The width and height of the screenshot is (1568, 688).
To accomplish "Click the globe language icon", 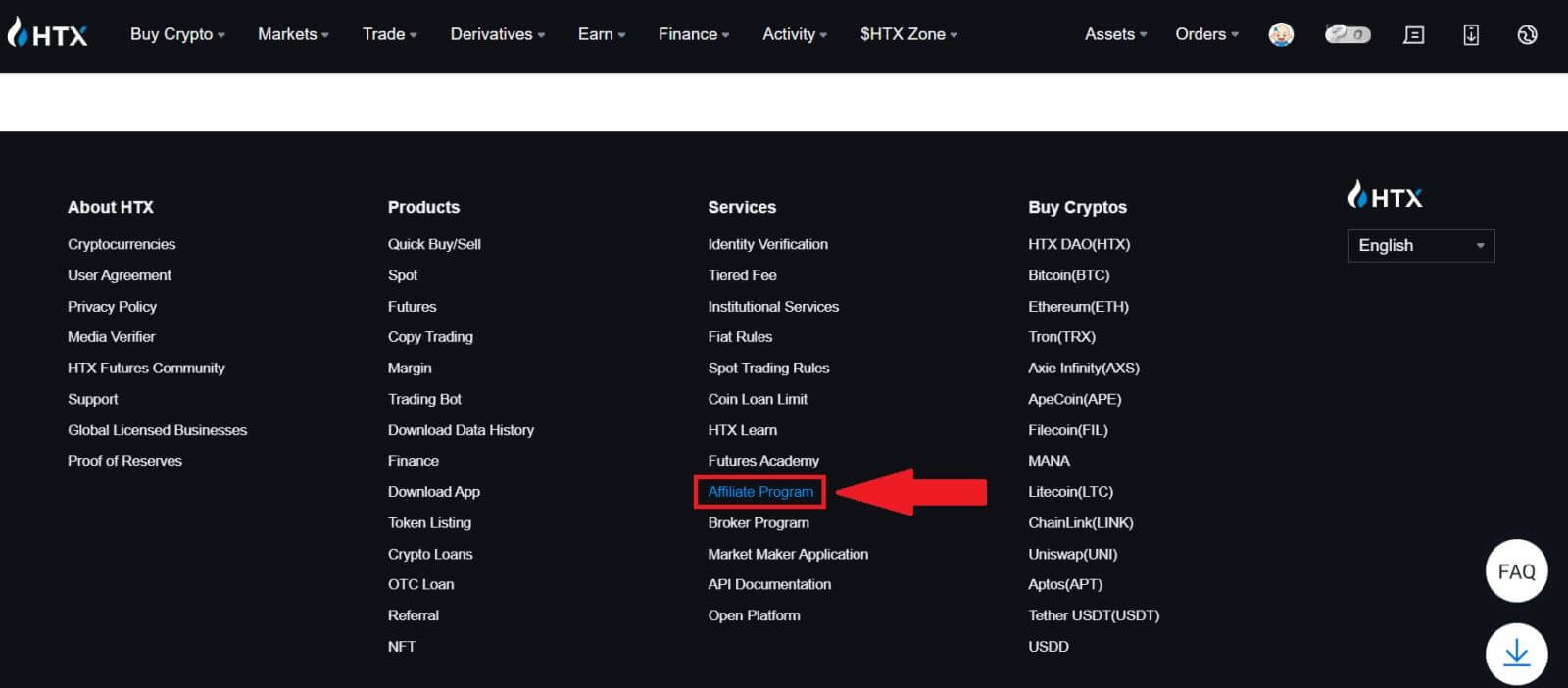I will coord(1527,34).
